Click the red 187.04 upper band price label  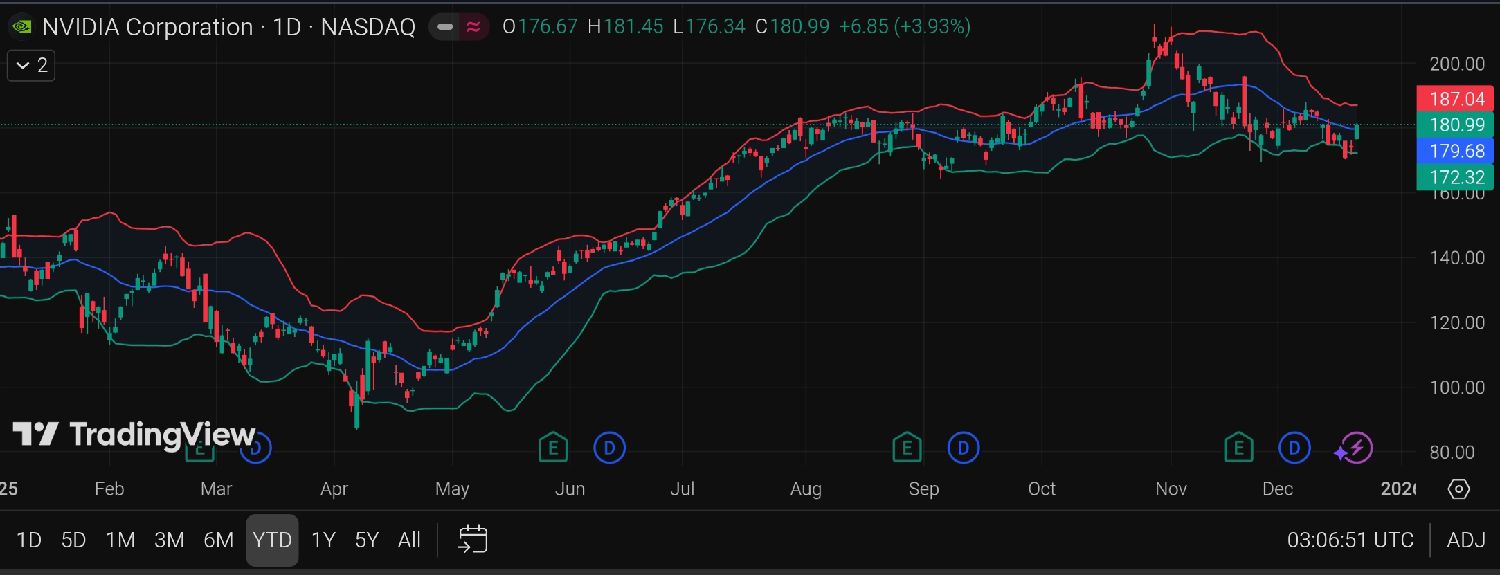point(1456,99)
